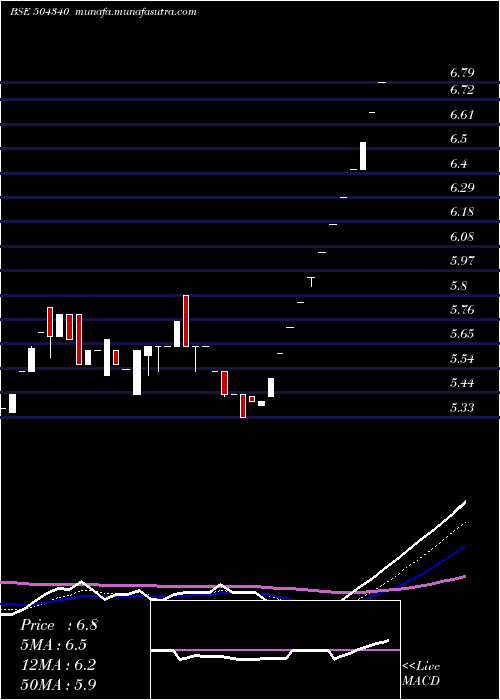Click the long red candle peaking at 5.8
This screenshot has width=500, height=700.
186,321
